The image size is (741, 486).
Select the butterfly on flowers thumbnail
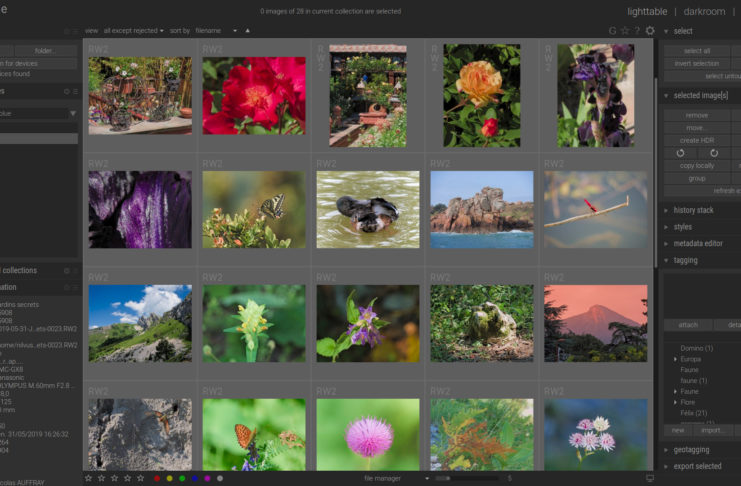click(254, 209)
